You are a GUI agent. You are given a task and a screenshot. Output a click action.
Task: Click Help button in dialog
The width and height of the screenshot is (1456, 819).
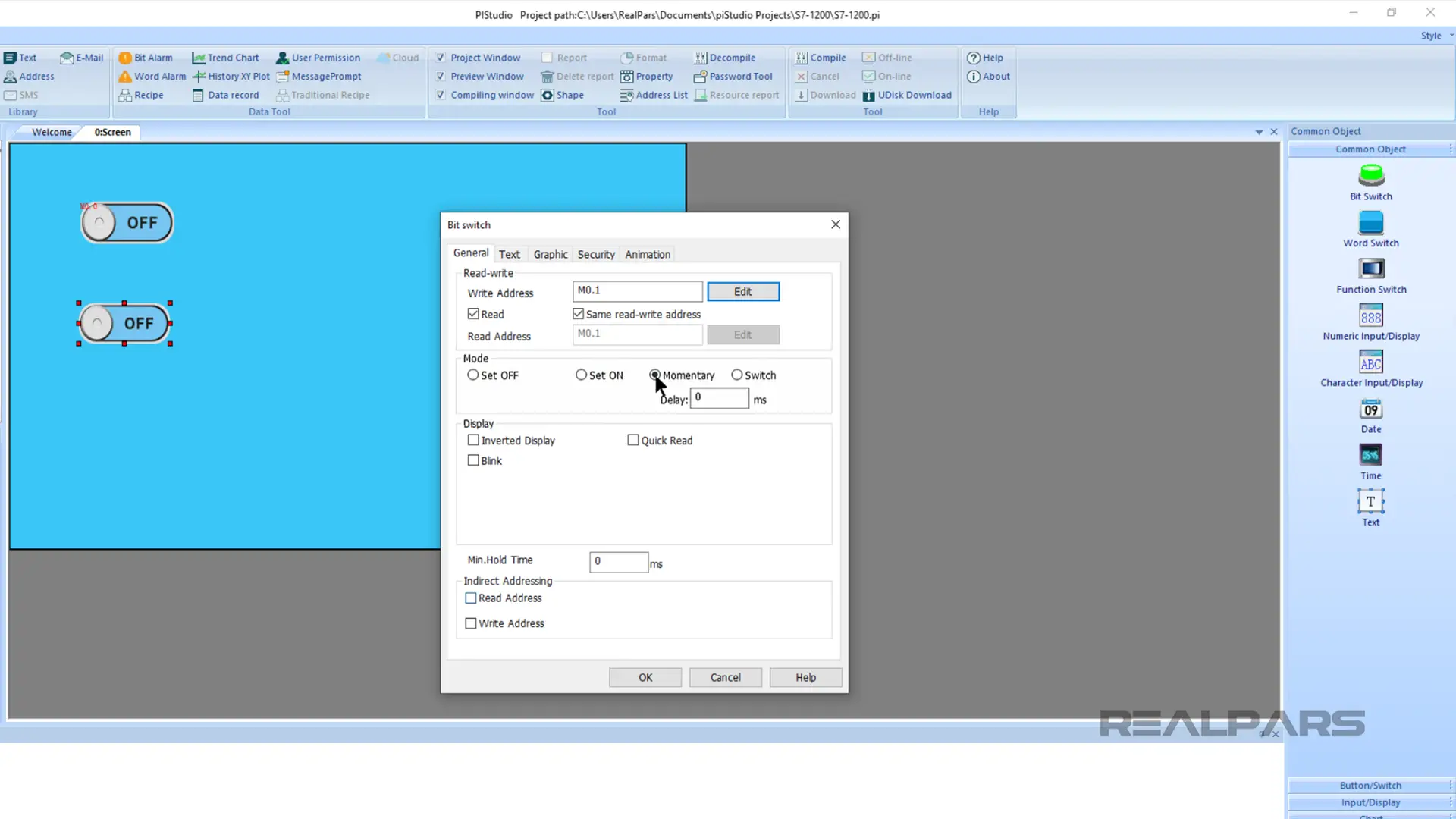(x=806, y=677)
